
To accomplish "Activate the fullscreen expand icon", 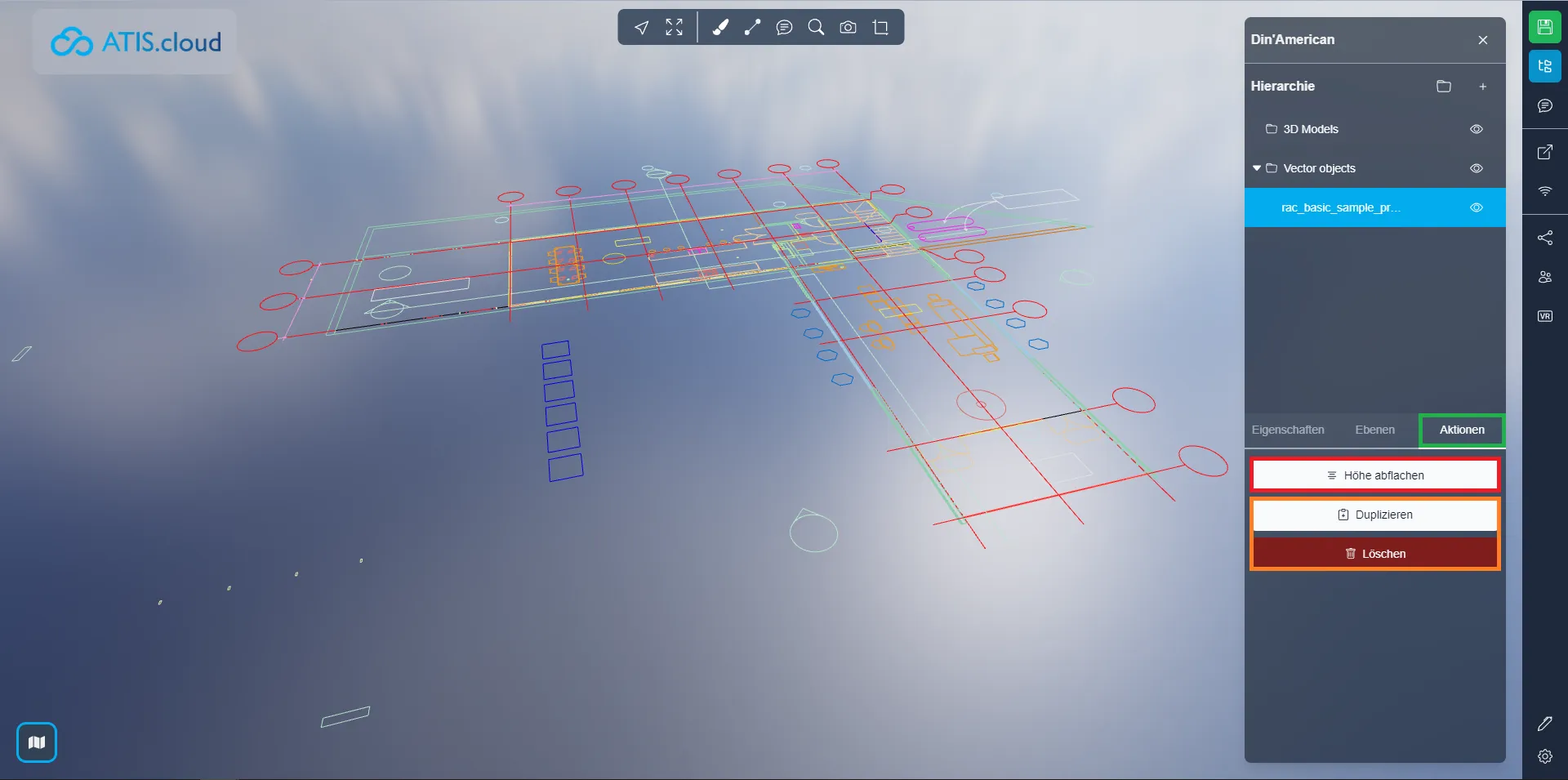I will point(674,28).
